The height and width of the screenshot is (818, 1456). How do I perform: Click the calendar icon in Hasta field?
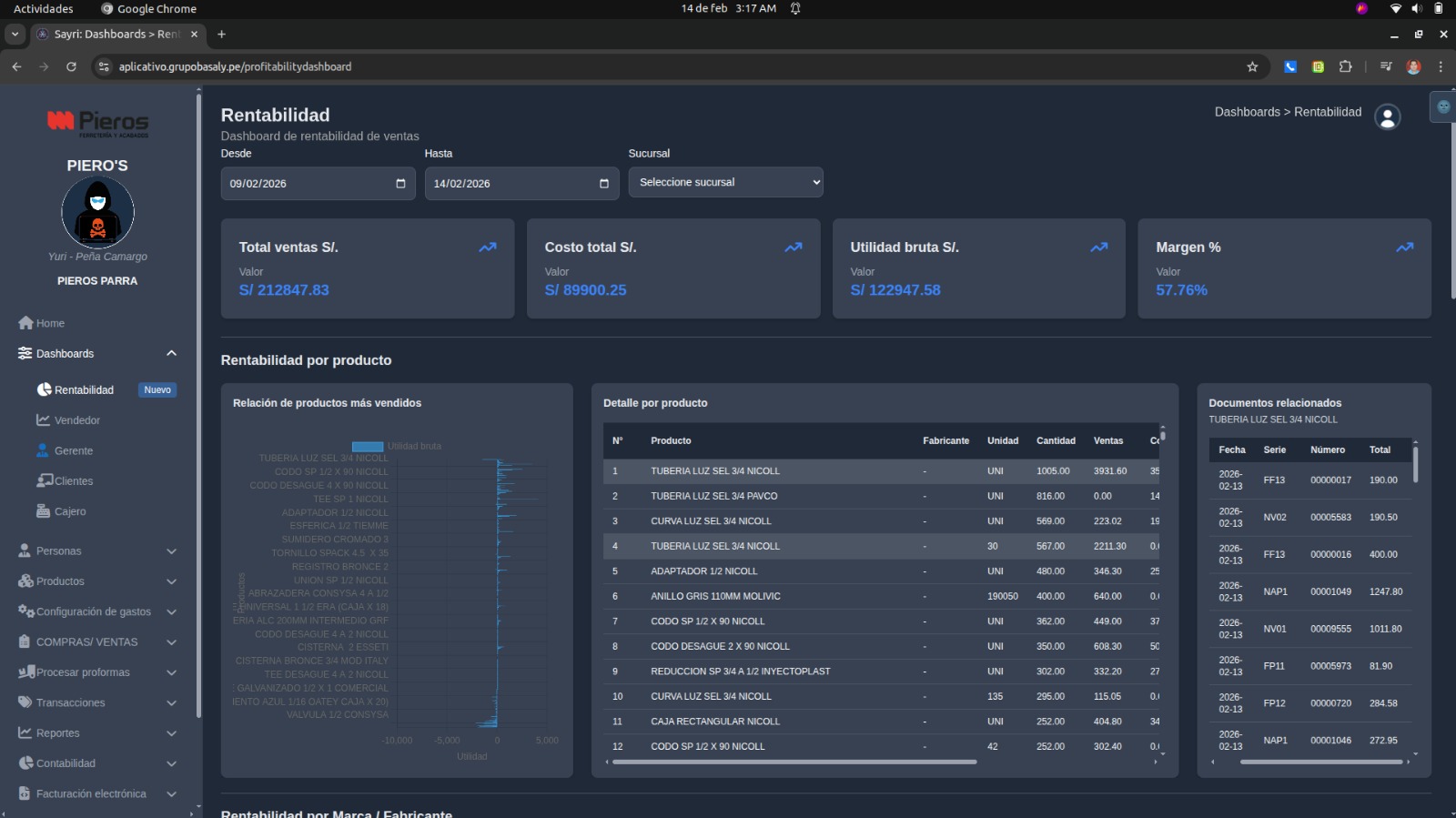pyautogui.click(x=604, y=184)
